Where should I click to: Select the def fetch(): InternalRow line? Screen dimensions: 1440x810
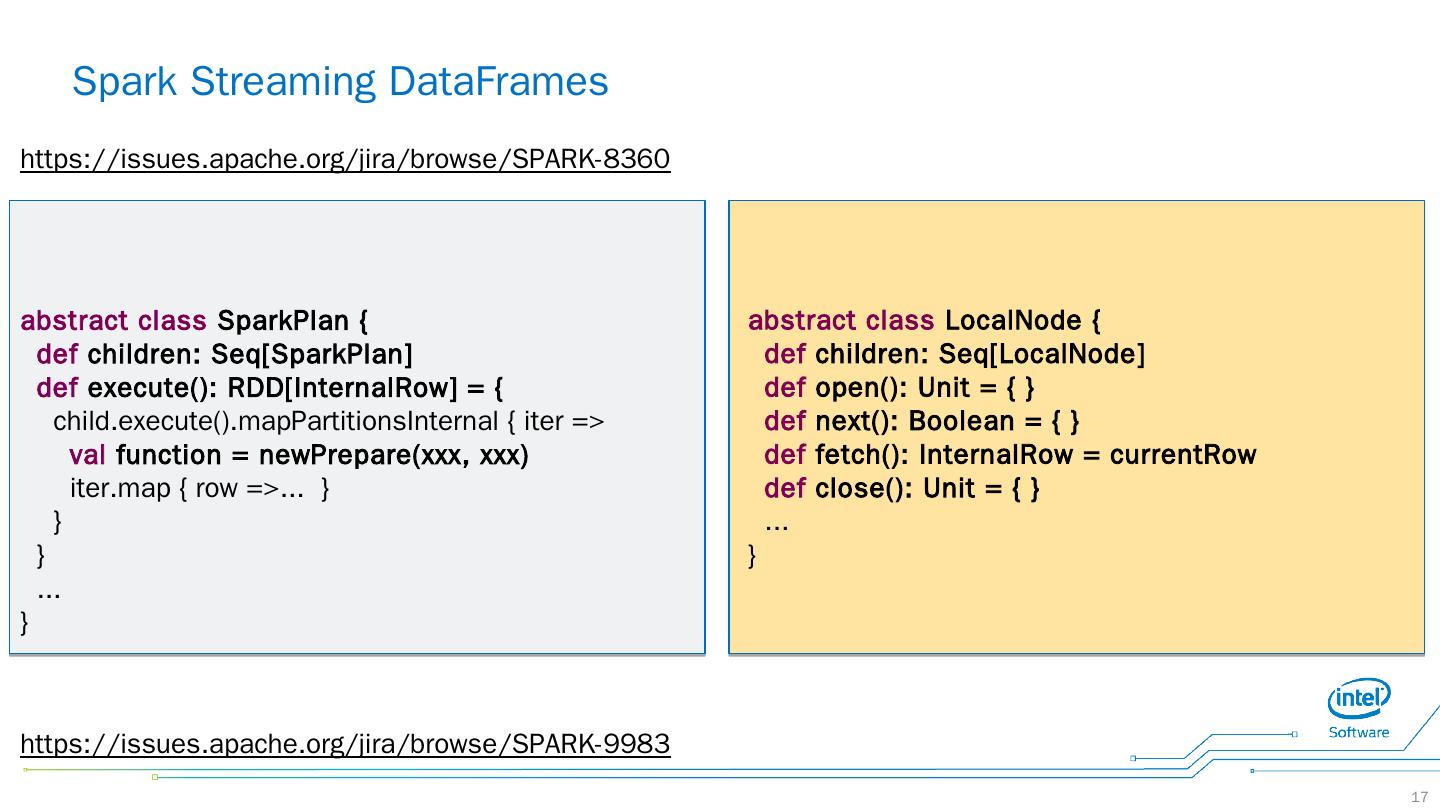click(x=1009, y=455)
